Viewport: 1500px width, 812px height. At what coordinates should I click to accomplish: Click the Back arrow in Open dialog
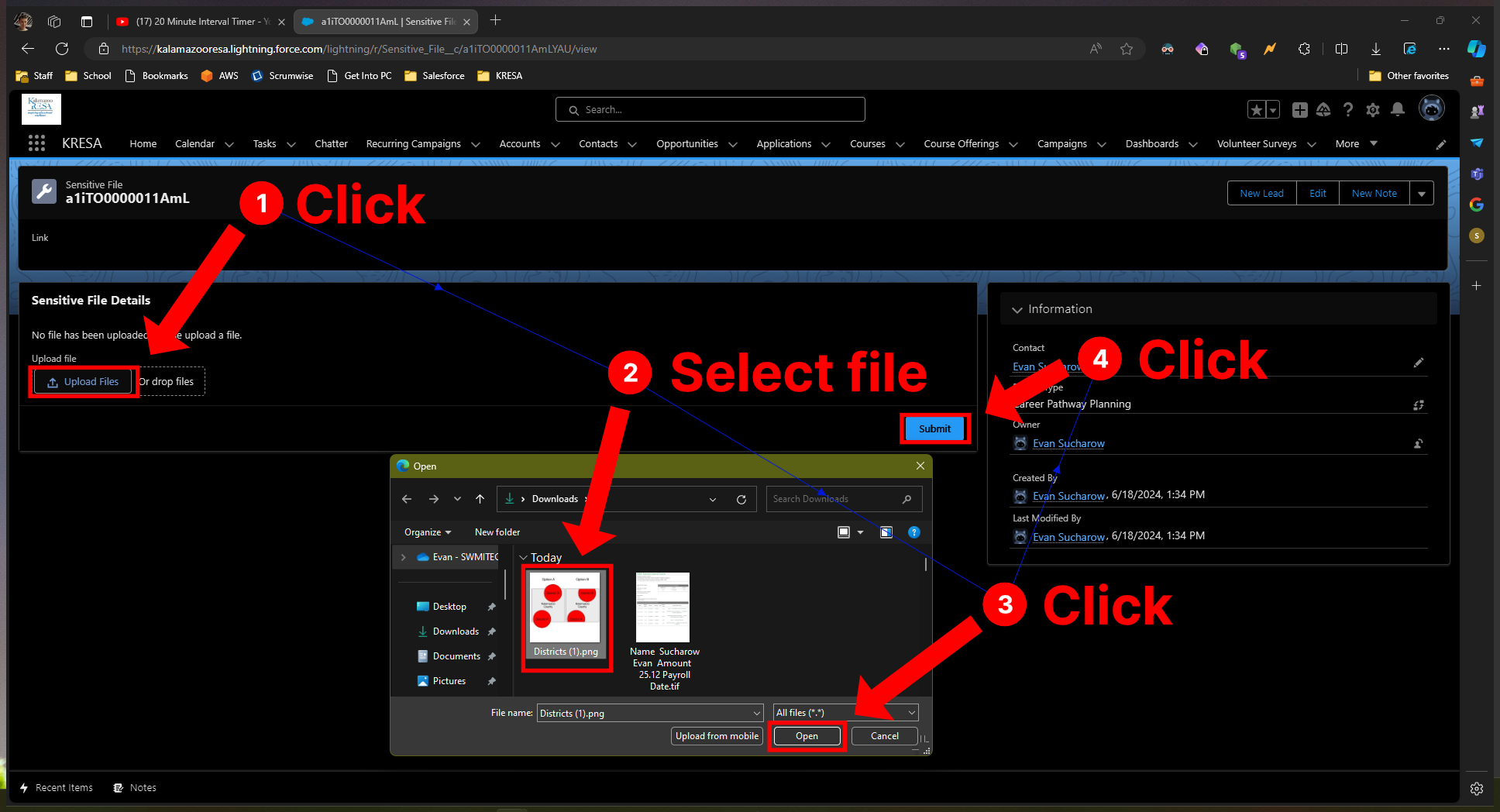click(407, 499)
